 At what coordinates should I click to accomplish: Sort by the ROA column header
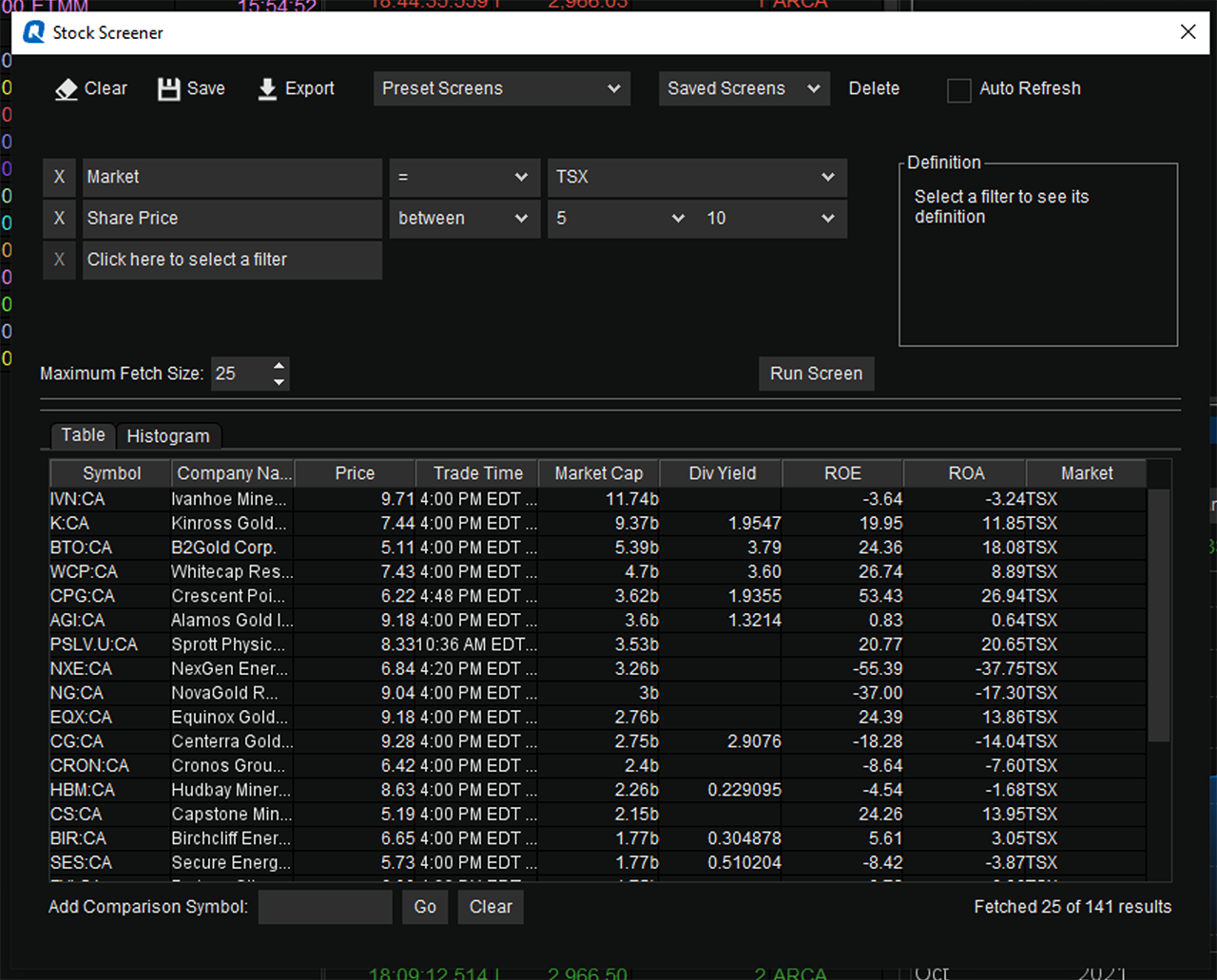(x=965, y=473)
